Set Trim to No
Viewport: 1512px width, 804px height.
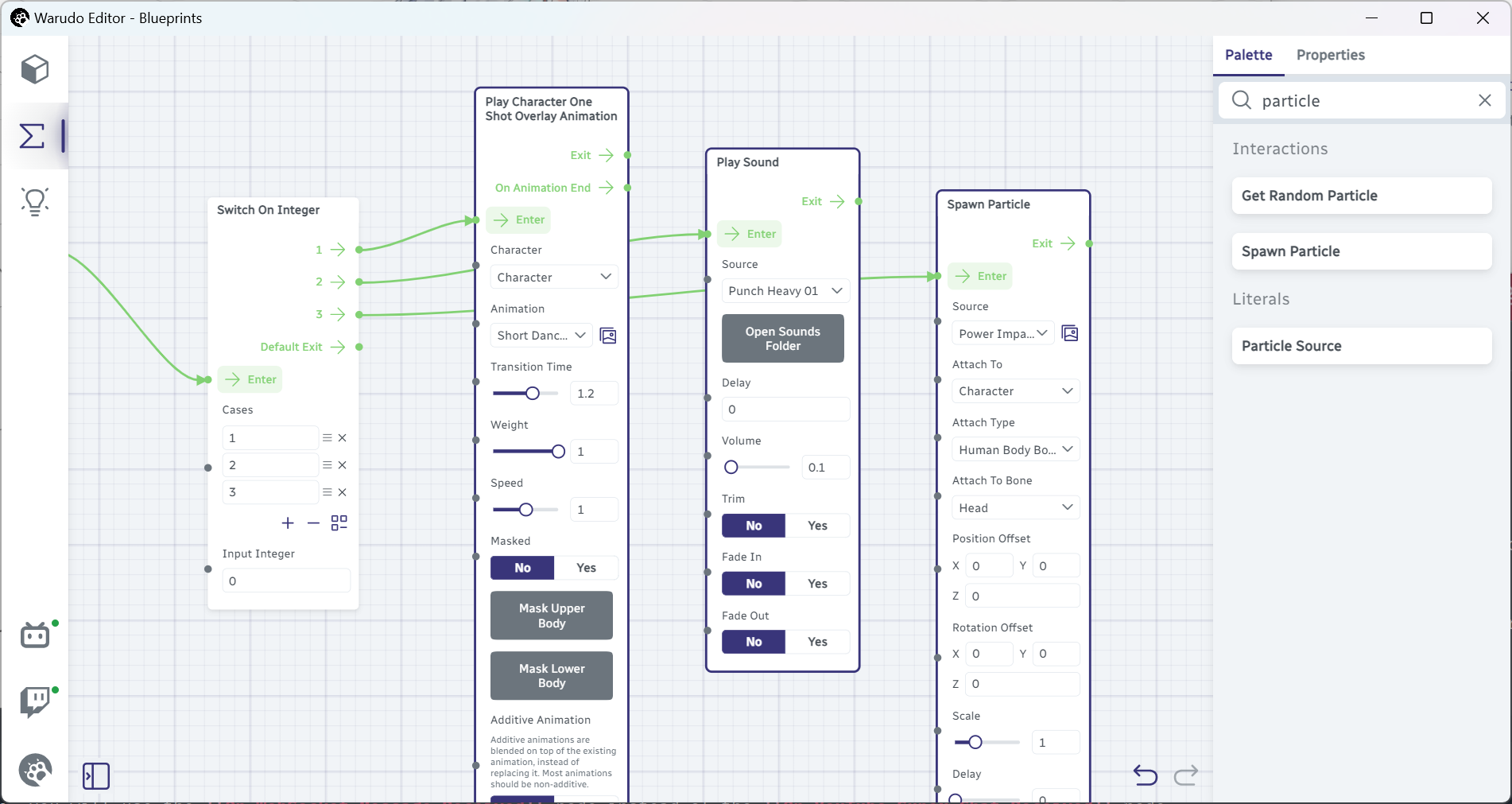pos(754,526)
